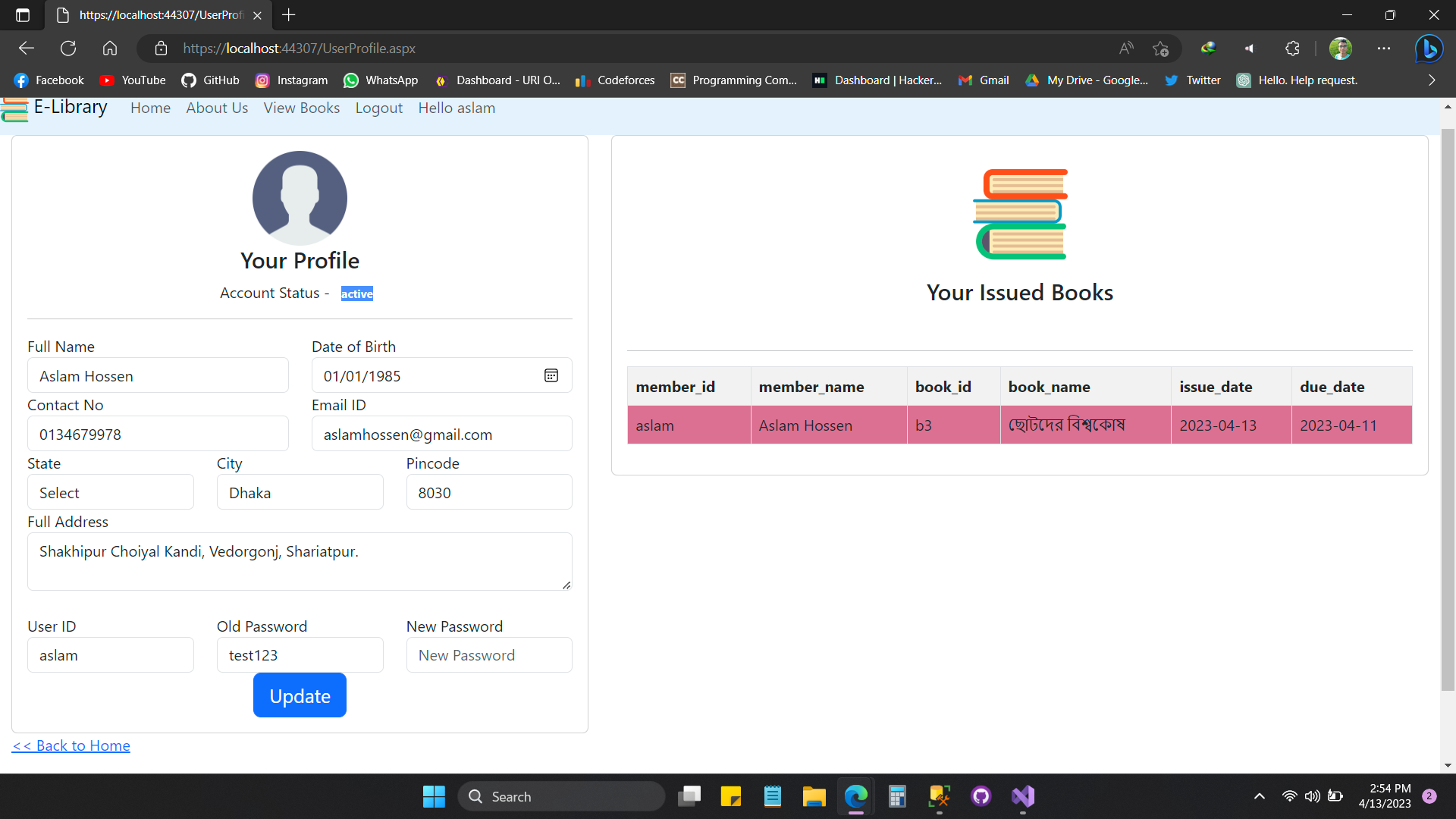Viewport: 1456px width, 819px height.
Task: Click the browser profile avatar picture
Action: [x=1340, y=48]
